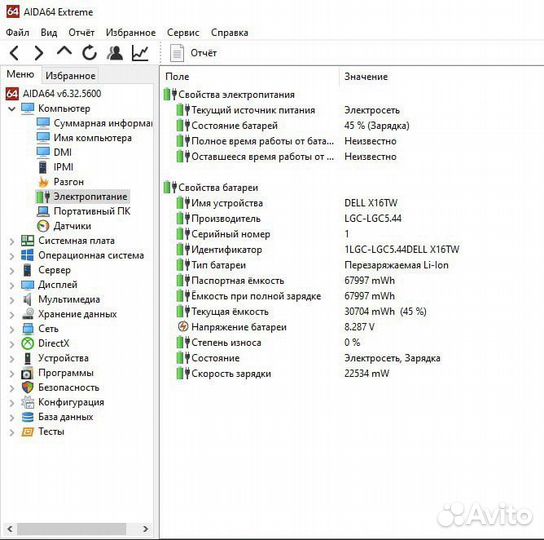This screenshot has height=540, width=544.
Task: Expand the Операционная система node
Action: [12, 256]
